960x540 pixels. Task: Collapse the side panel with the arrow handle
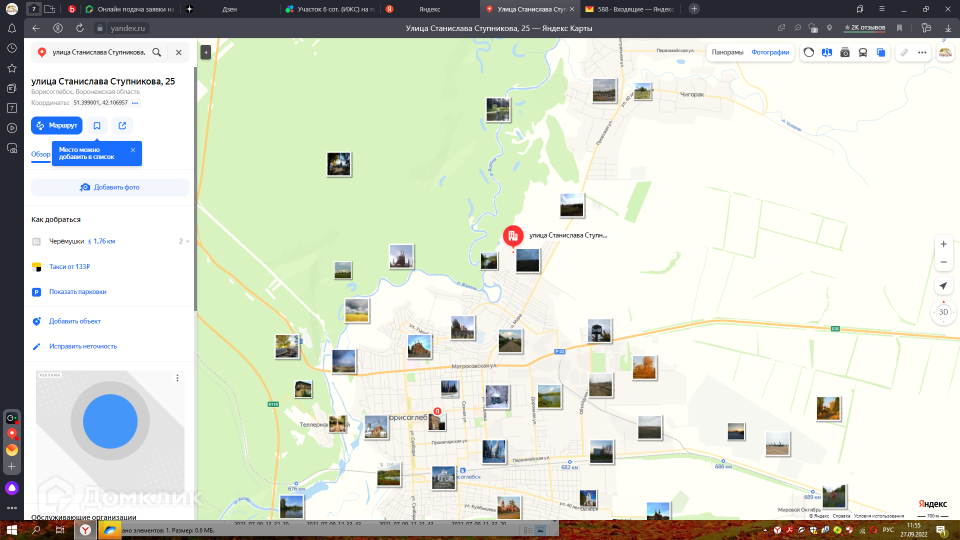[x=204, y=52]
